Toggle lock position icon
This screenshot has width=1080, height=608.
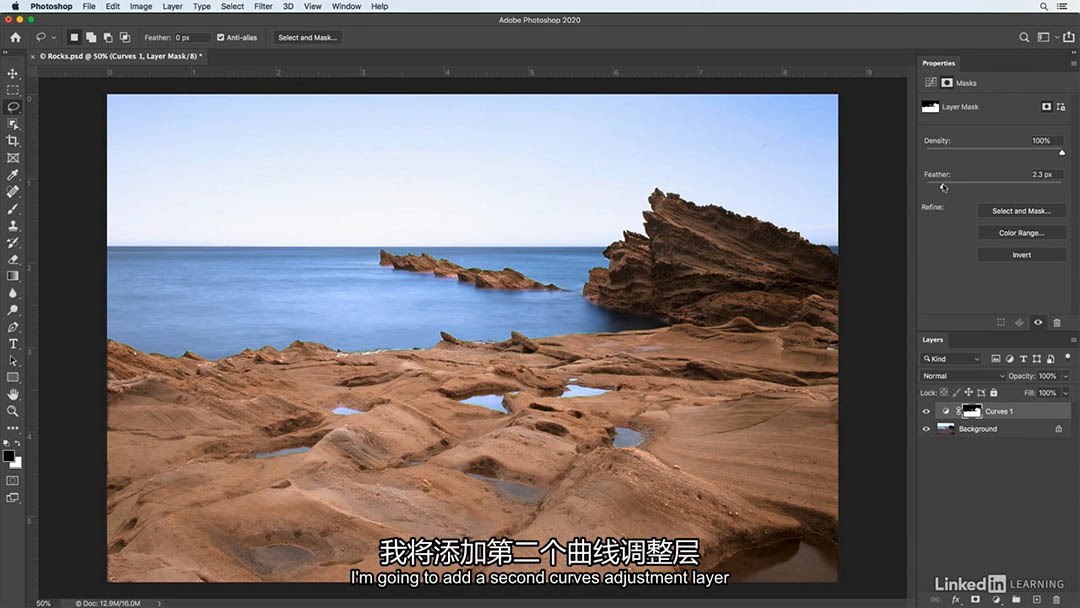click(968, 392)
